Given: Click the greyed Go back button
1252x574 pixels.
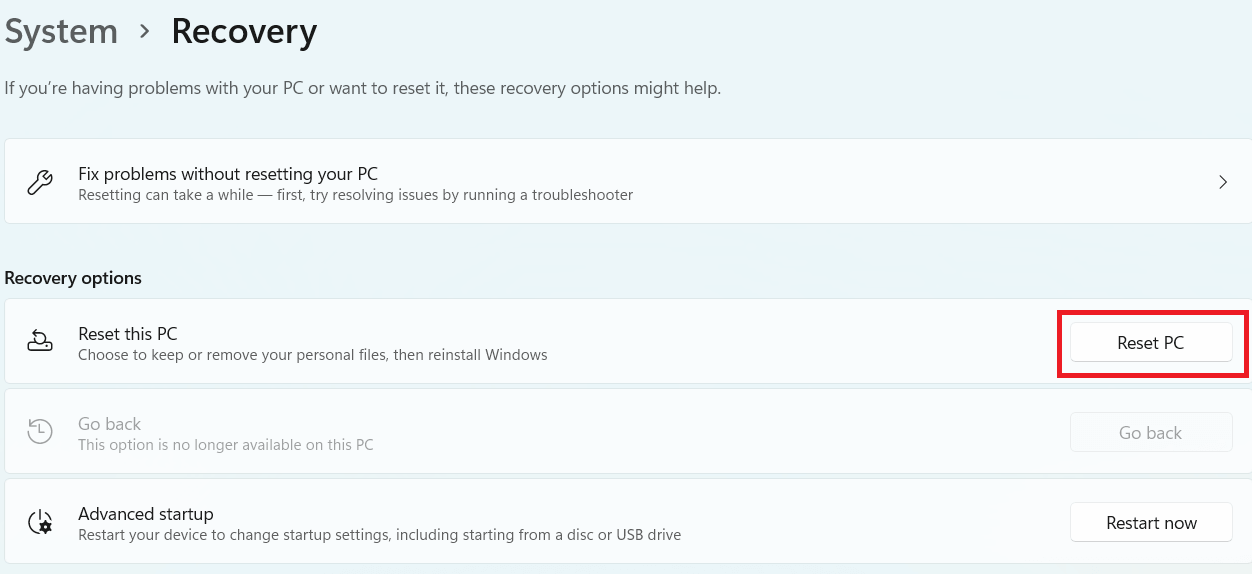Looking at the screenshot, I should pyautogui.click(x=1151, y=432).
